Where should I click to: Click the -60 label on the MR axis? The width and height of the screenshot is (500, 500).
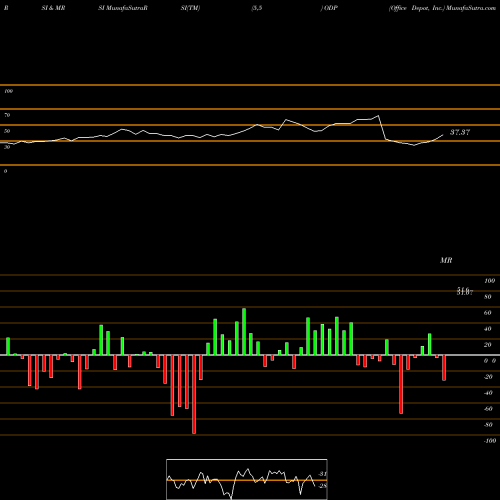pyautogui.click(x=488, y=409)
